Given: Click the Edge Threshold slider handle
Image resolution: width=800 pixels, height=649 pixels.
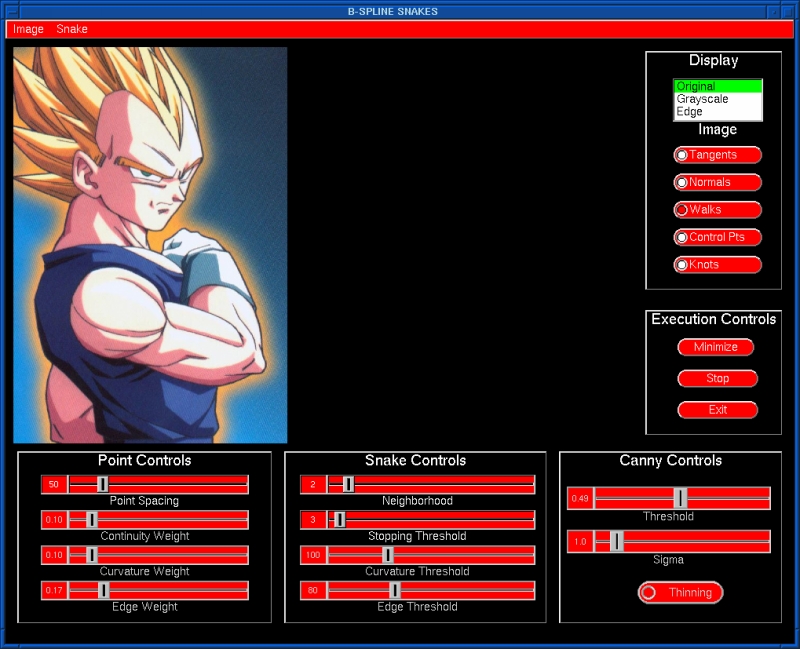Looking at the screenshot, I should [395, 590].
